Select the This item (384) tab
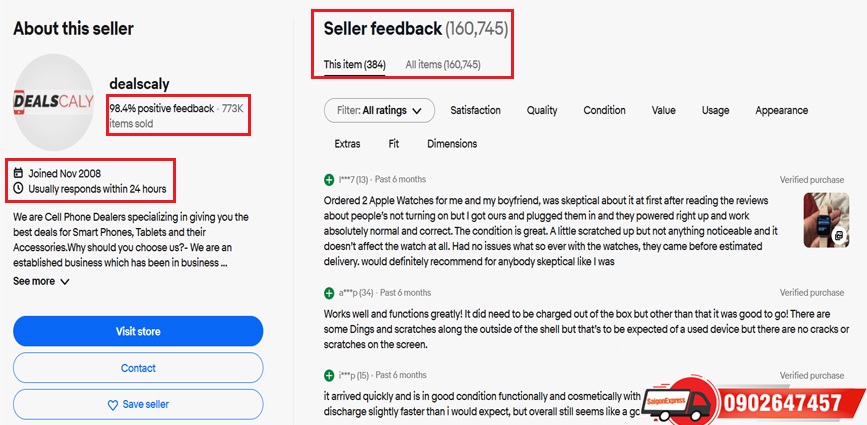This screenshot has width=867, height=425. pyautogui.click(x=354, y=65)
